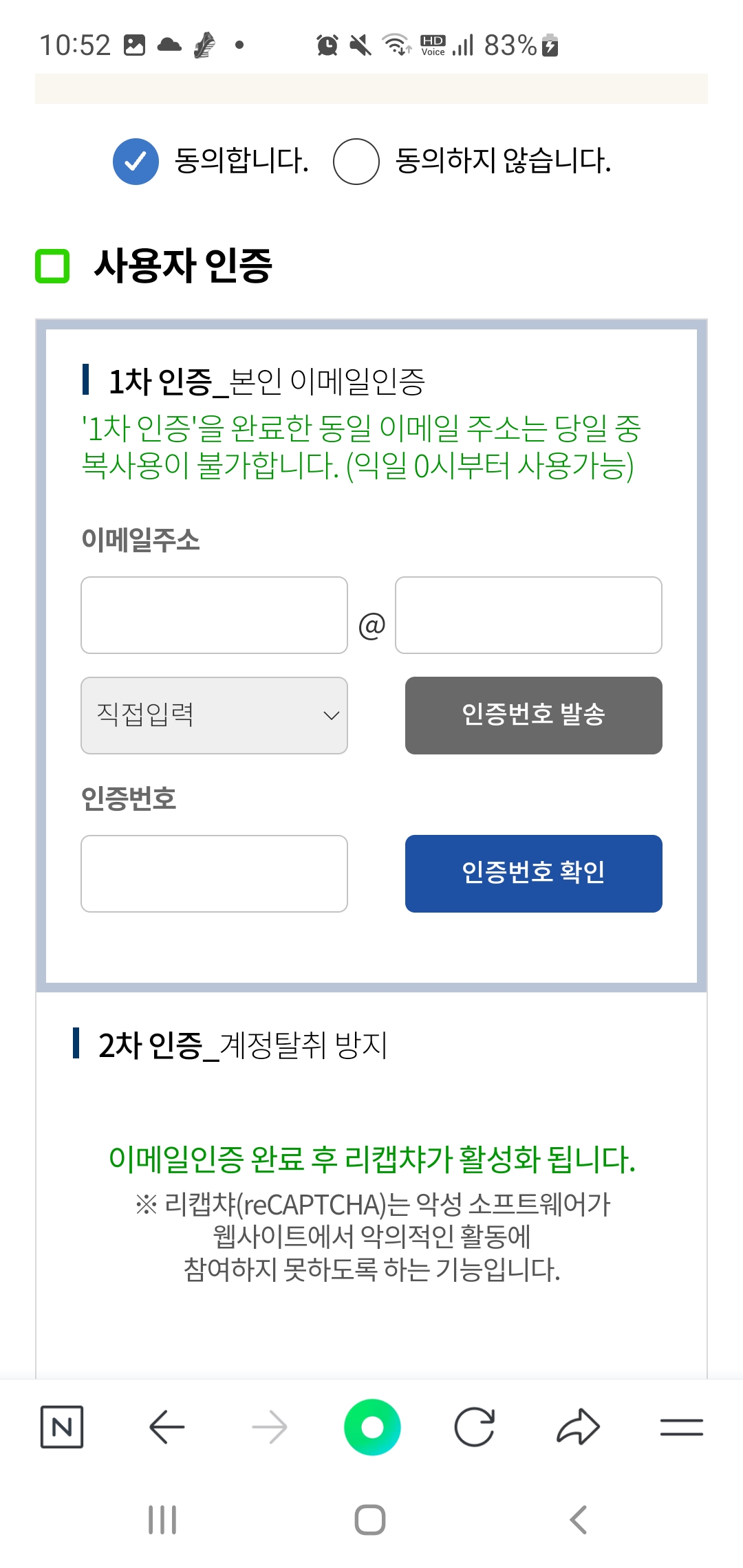Select the 동의하지 않습니다 radio button
The image size is (743, 1568).
click(x=356, y=162)
